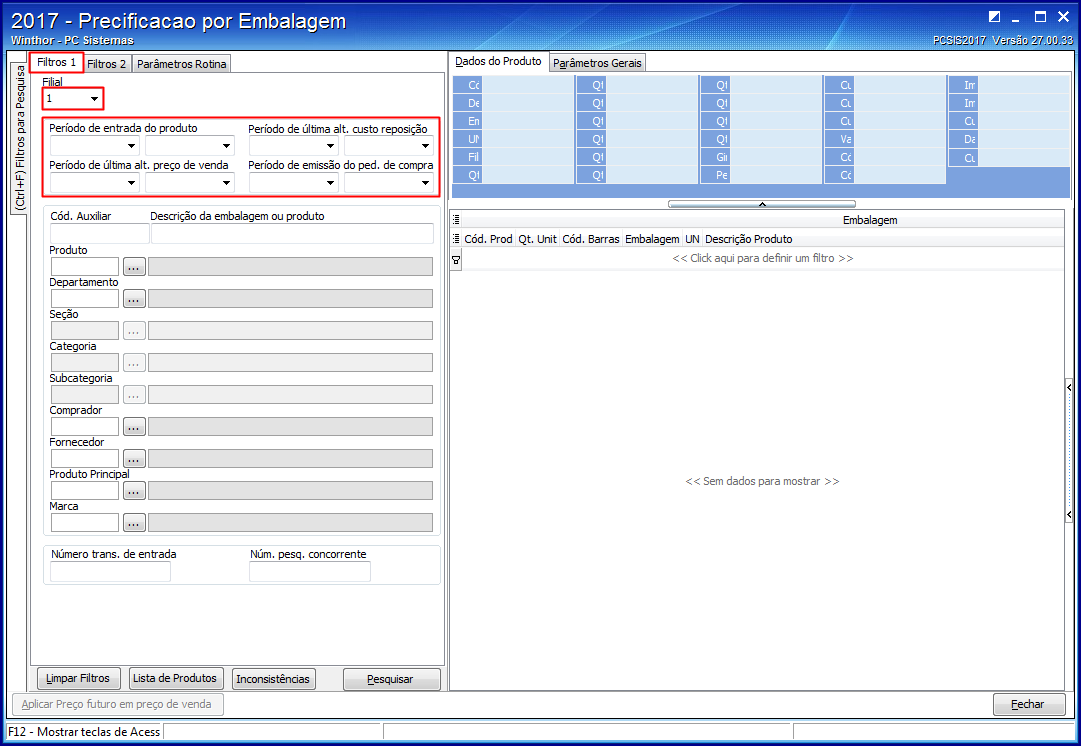Click the Fornecedor code input field
Image resolution: width=1081 pixels, height=746 pixels.
[x=85, y=458]
